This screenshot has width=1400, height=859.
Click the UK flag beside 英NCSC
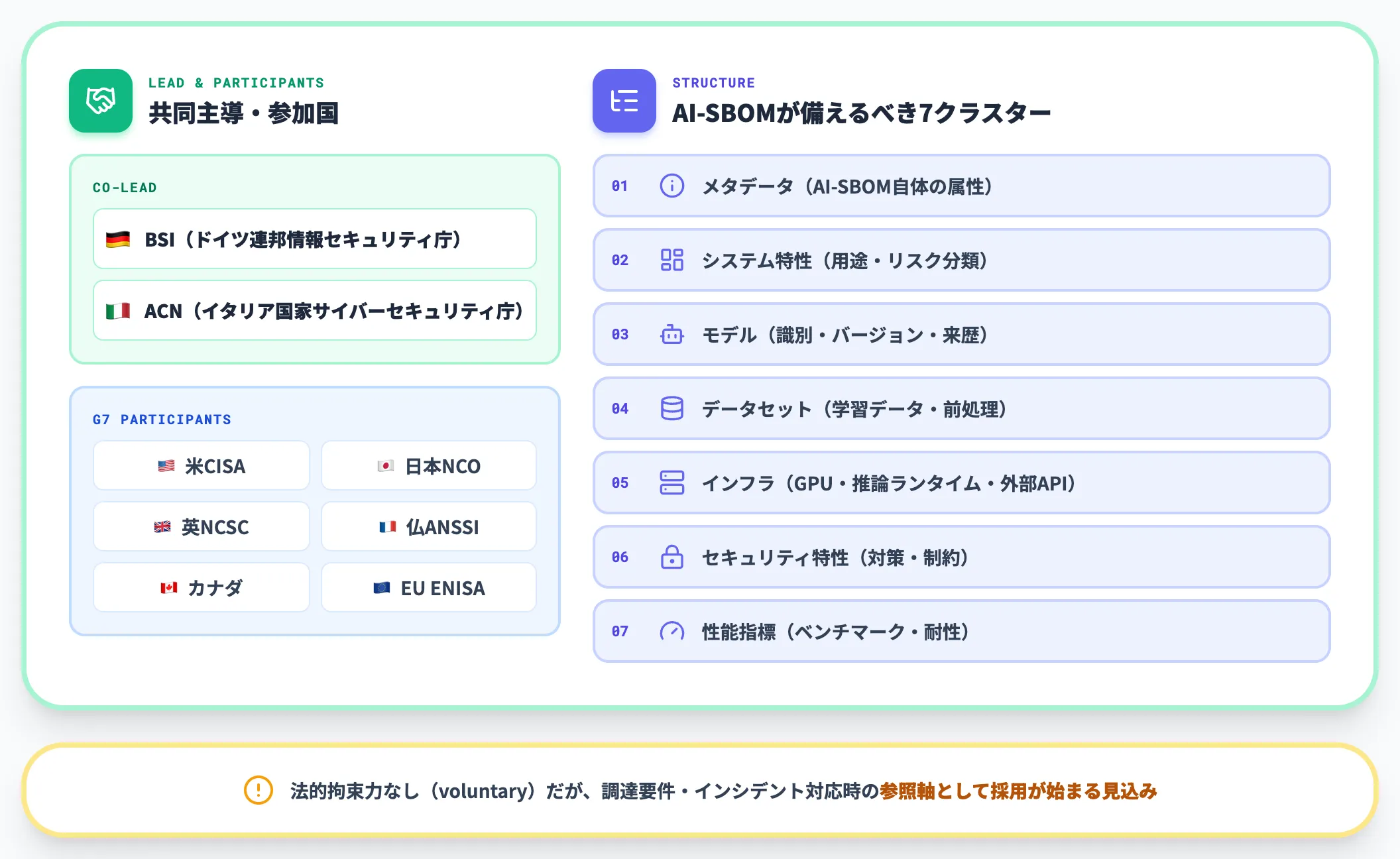click(162, 527)
